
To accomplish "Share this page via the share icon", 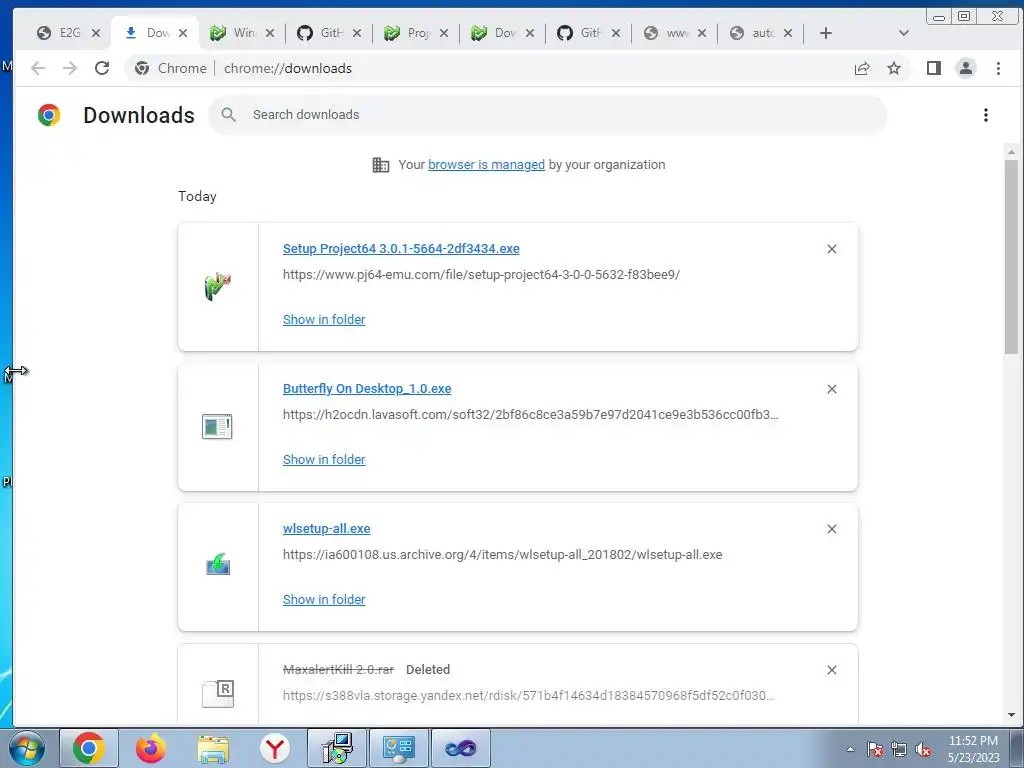I will (x=862, y=68).
